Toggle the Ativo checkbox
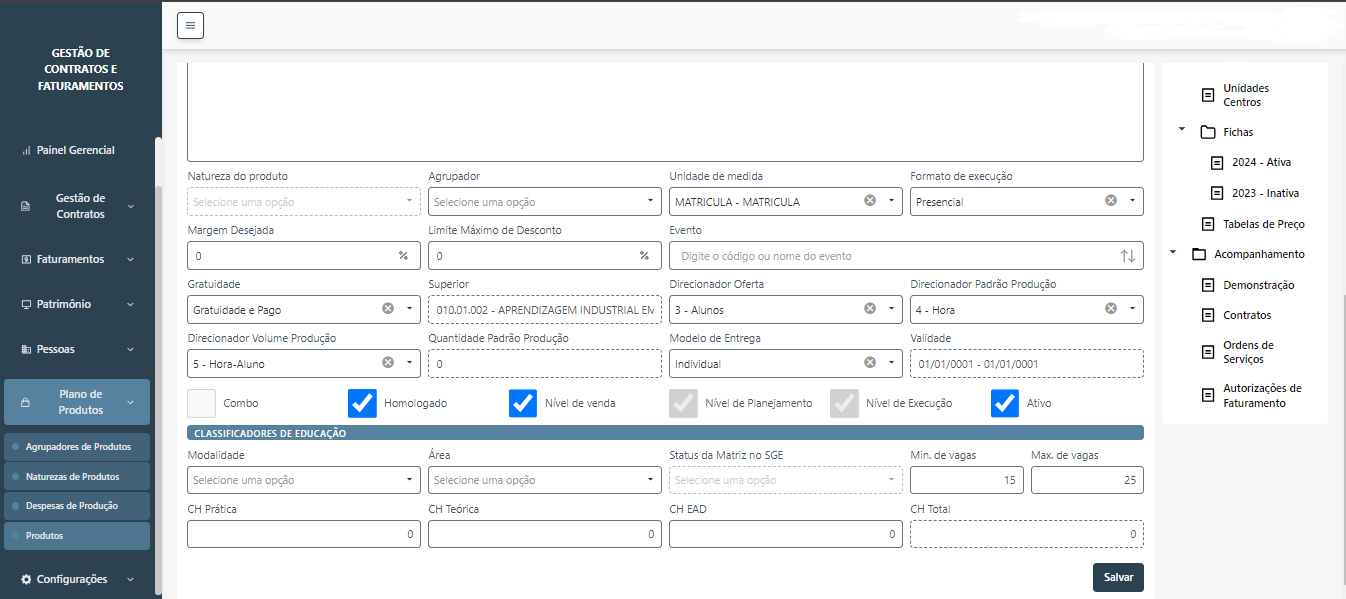 1005,403
